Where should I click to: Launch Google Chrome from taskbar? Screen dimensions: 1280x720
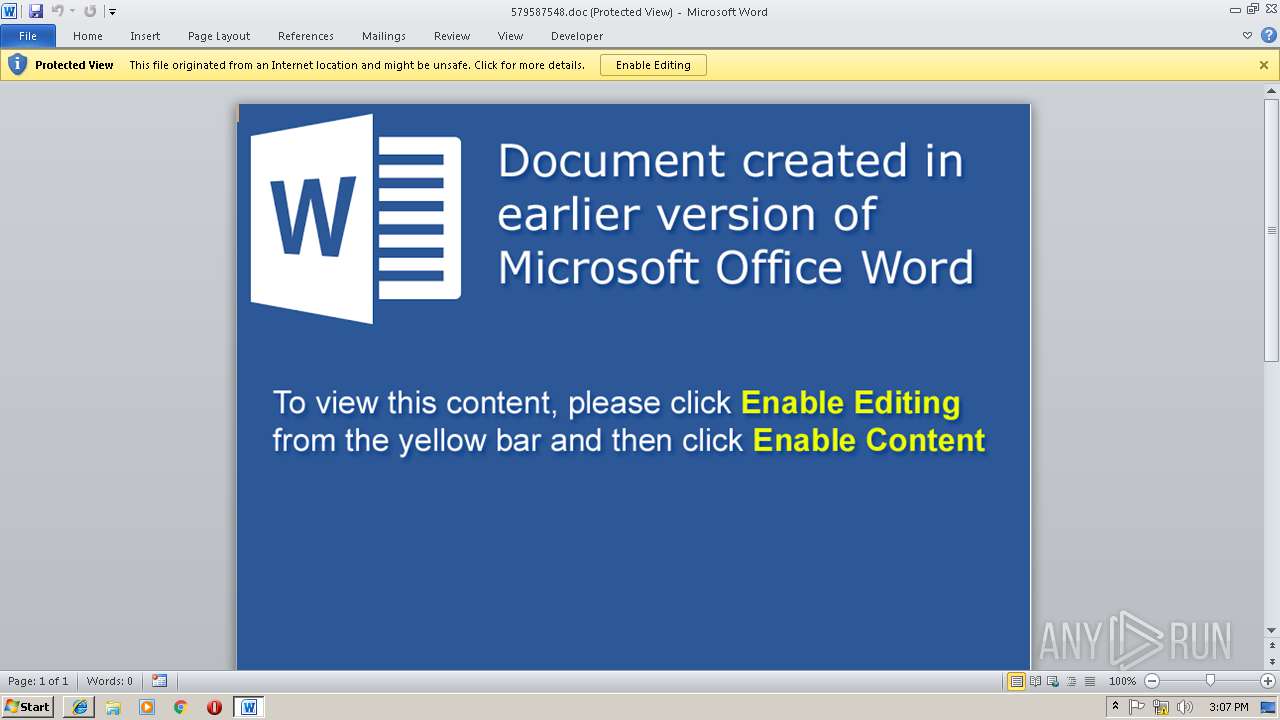click(180, 707)
